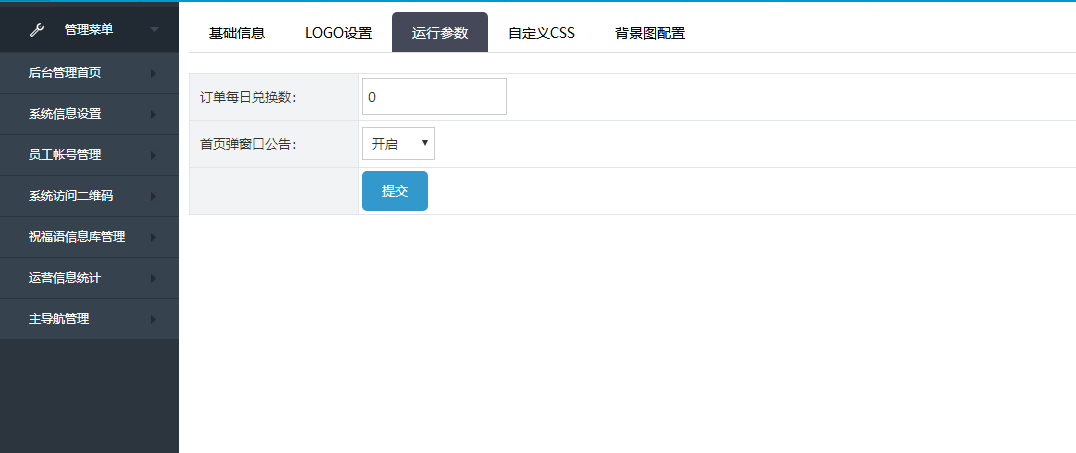Expand the arrow next to 运营信息统计
The width and height of the screenshot is (1076, 453).
(154, 278)
